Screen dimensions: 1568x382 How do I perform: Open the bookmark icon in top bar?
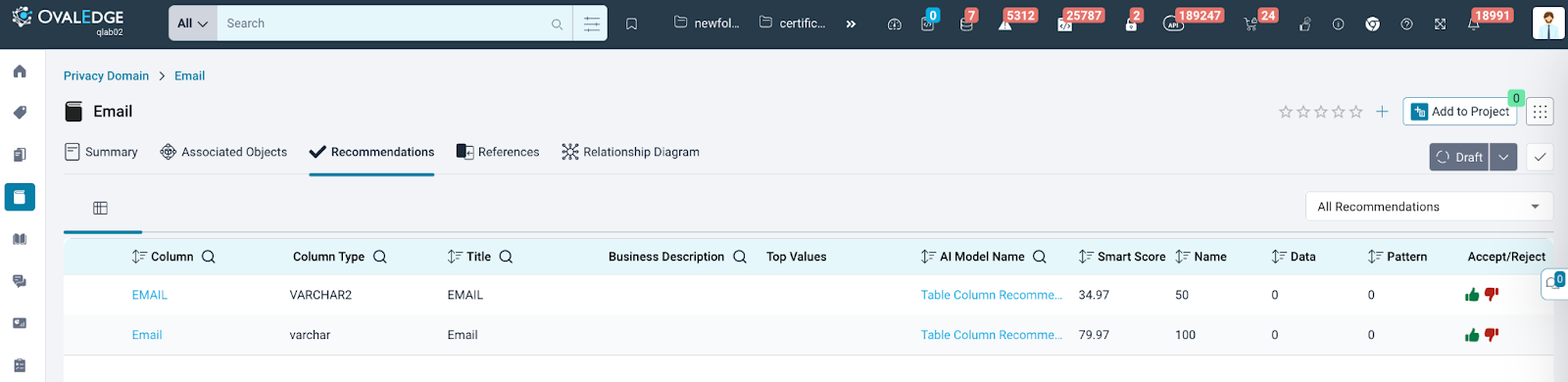(632, 24)
